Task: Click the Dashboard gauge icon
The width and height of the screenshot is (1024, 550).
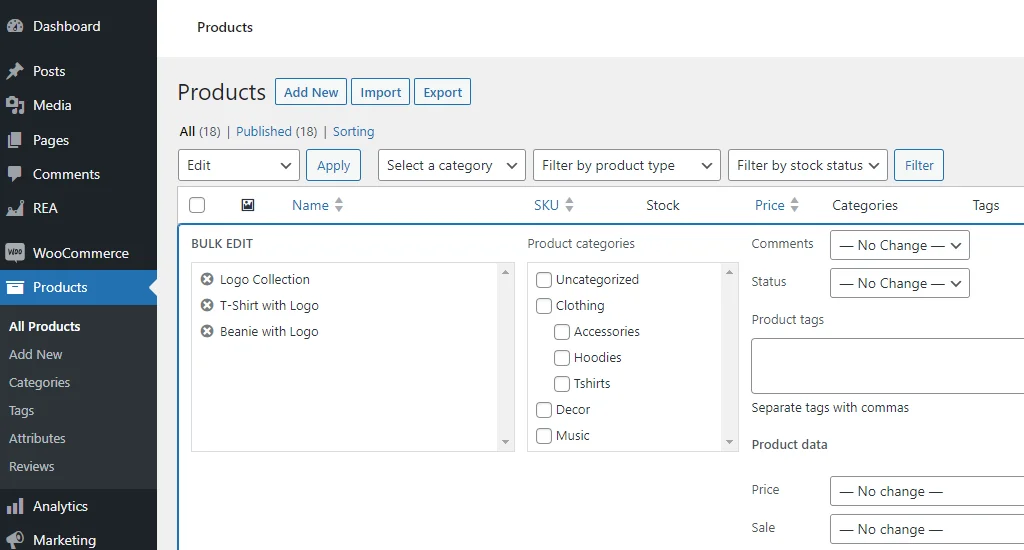Action: pos(15,26)
